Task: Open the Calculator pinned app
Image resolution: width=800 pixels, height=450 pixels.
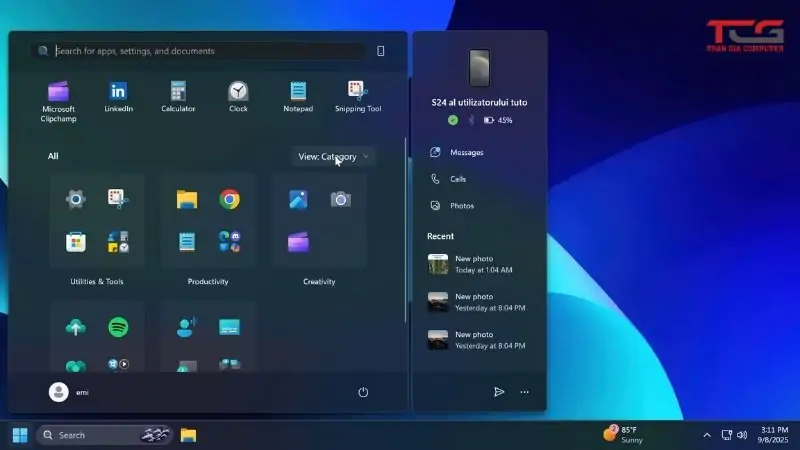Action: 178,96
